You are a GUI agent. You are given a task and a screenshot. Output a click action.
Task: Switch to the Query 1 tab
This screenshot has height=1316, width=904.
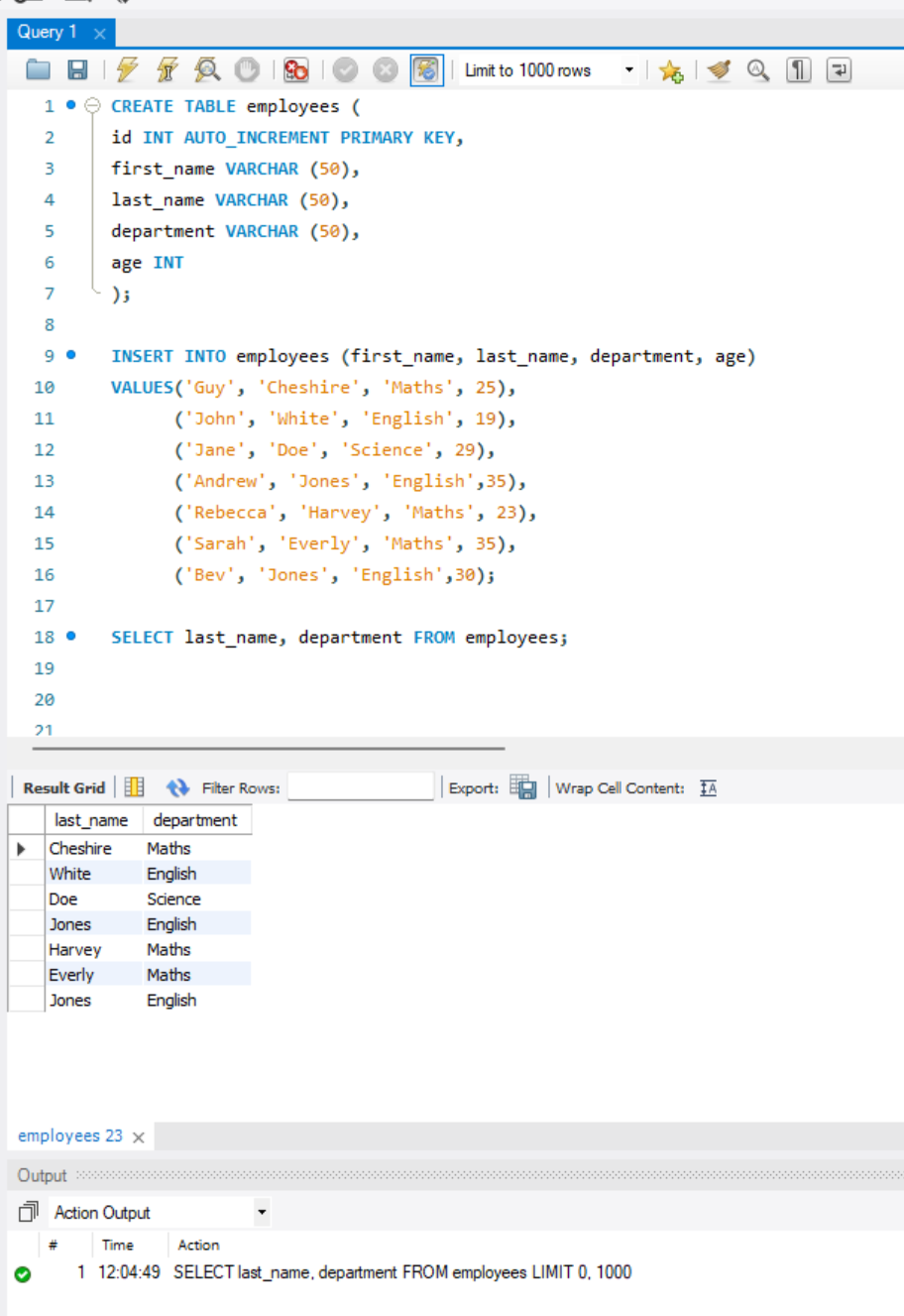point(48,32)
